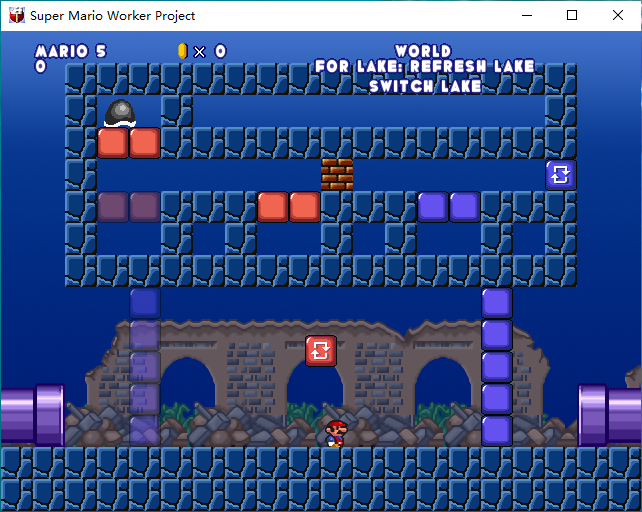The height and width of the screenshot is (512, 642).
Task: Click the WORLD label text
Action: point(423,51)
